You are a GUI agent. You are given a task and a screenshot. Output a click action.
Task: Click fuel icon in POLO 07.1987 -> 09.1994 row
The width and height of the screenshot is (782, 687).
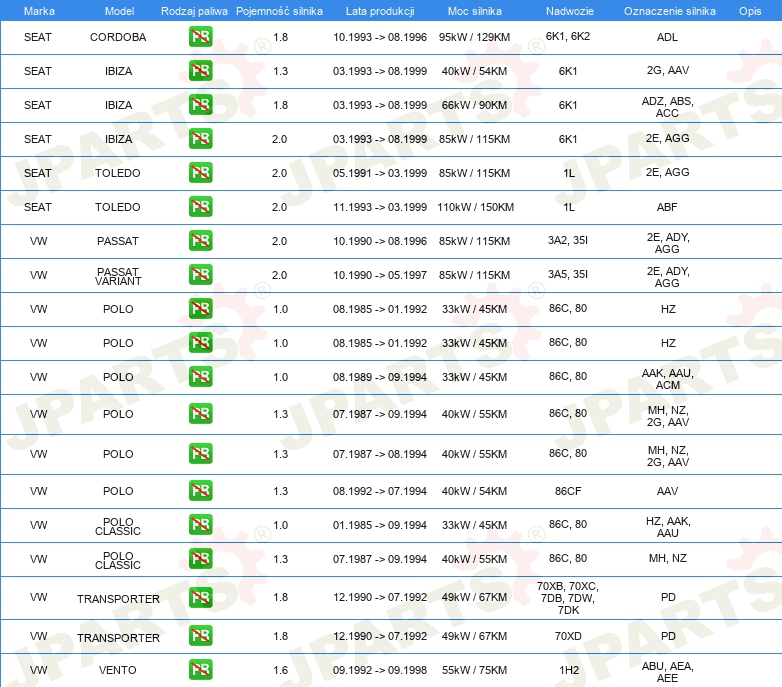point(200,414)
